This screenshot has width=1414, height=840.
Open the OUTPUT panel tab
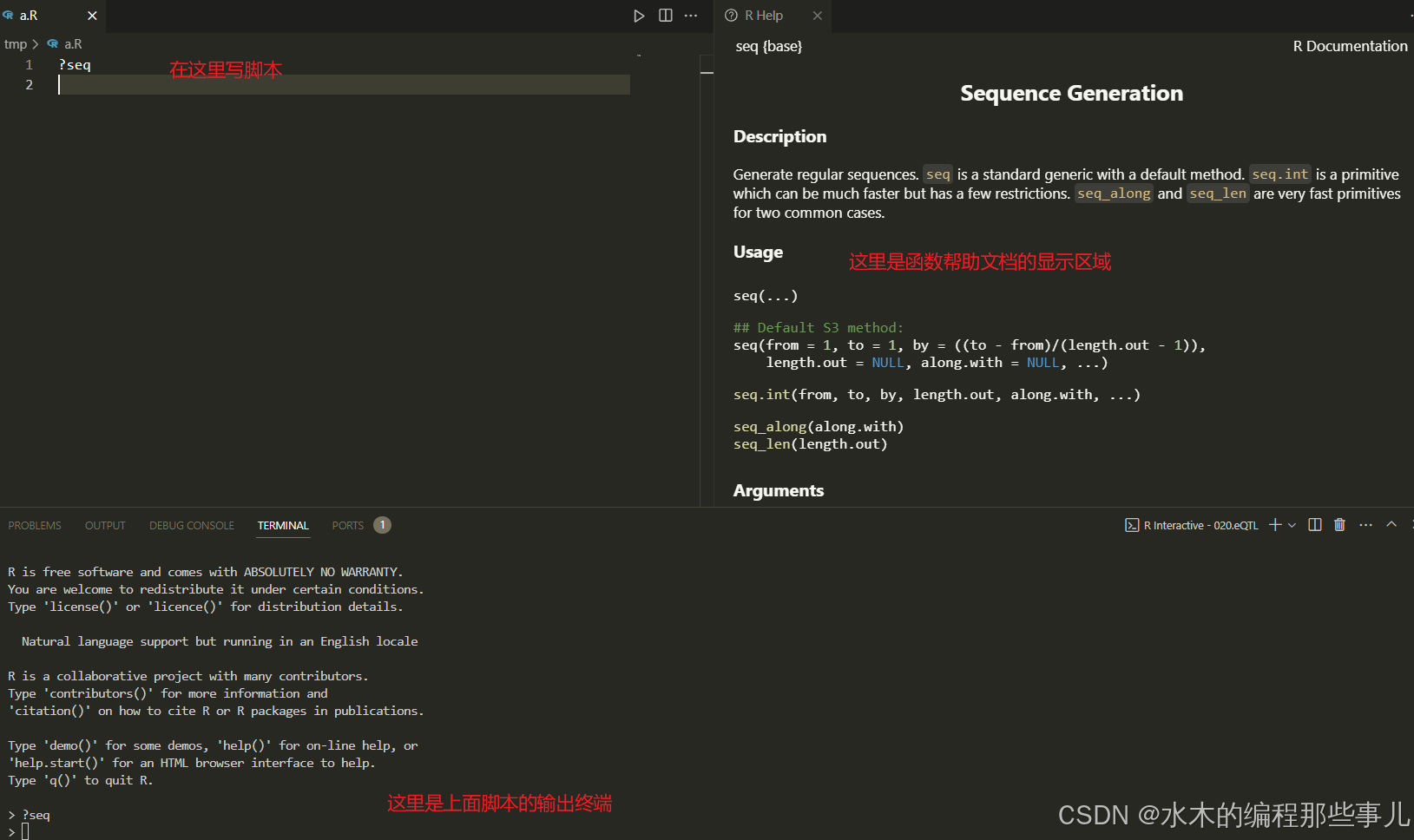point(105,526)
